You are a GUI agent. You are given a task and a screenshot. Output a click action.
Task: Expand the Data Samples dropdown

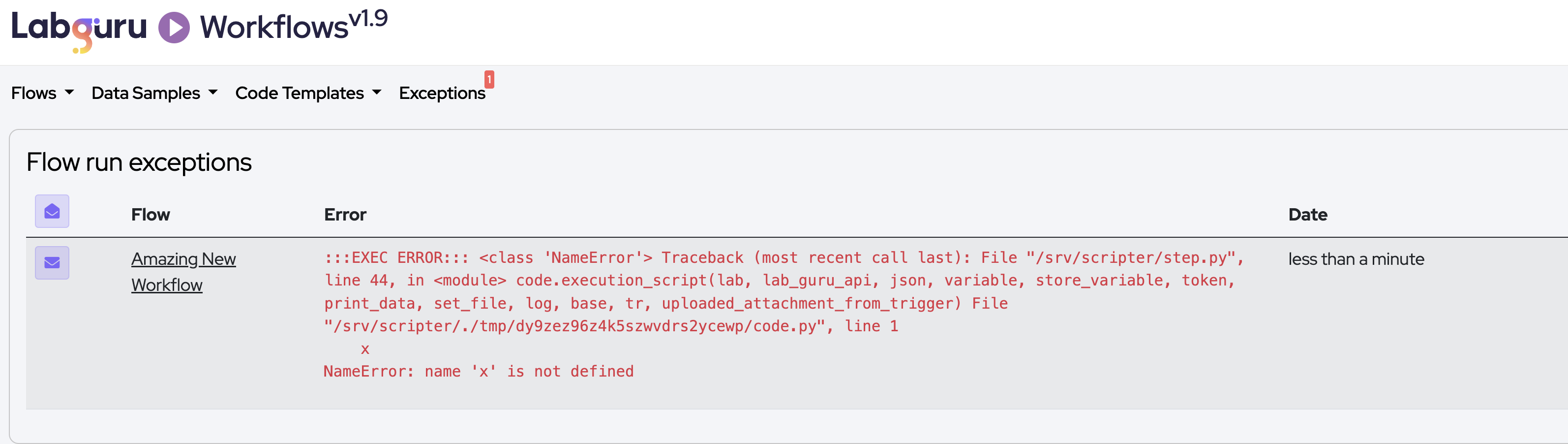tap(154, 93)
